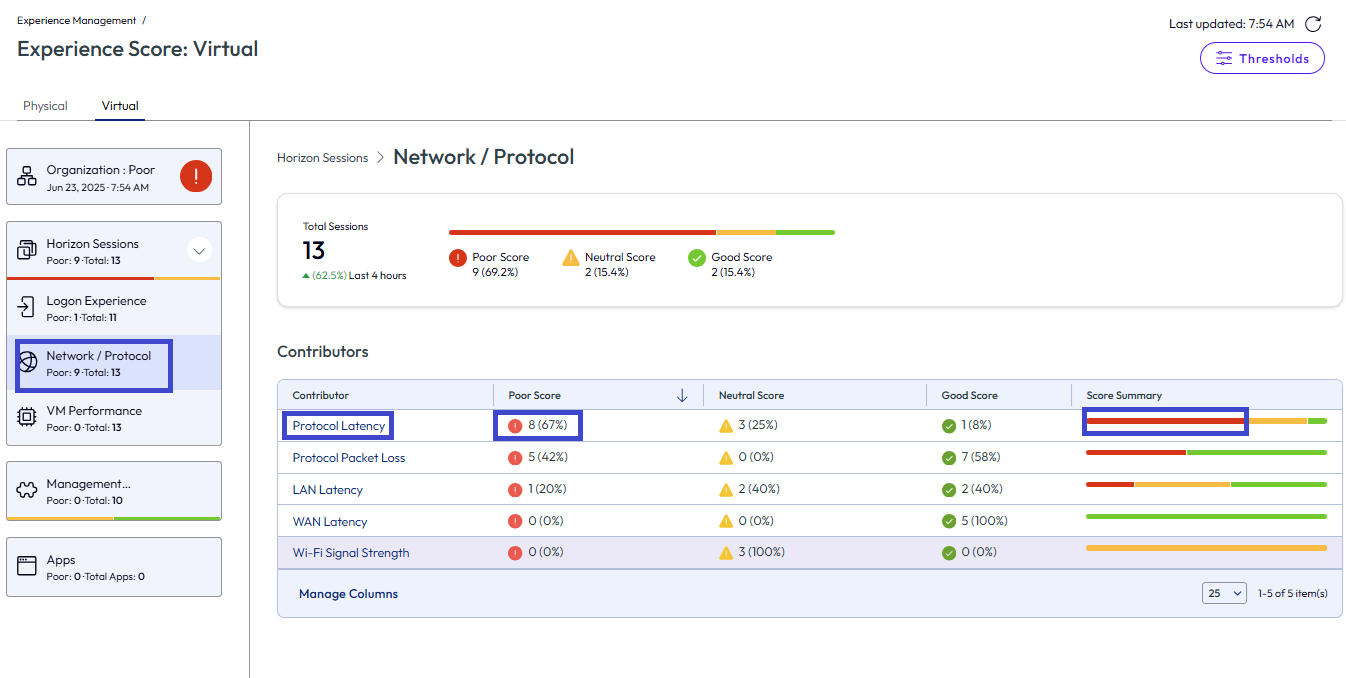This screenshot has height=678, width=1346.
Task: Open the Protocol Packet Loss link
Action: click(x=349, y=458)
